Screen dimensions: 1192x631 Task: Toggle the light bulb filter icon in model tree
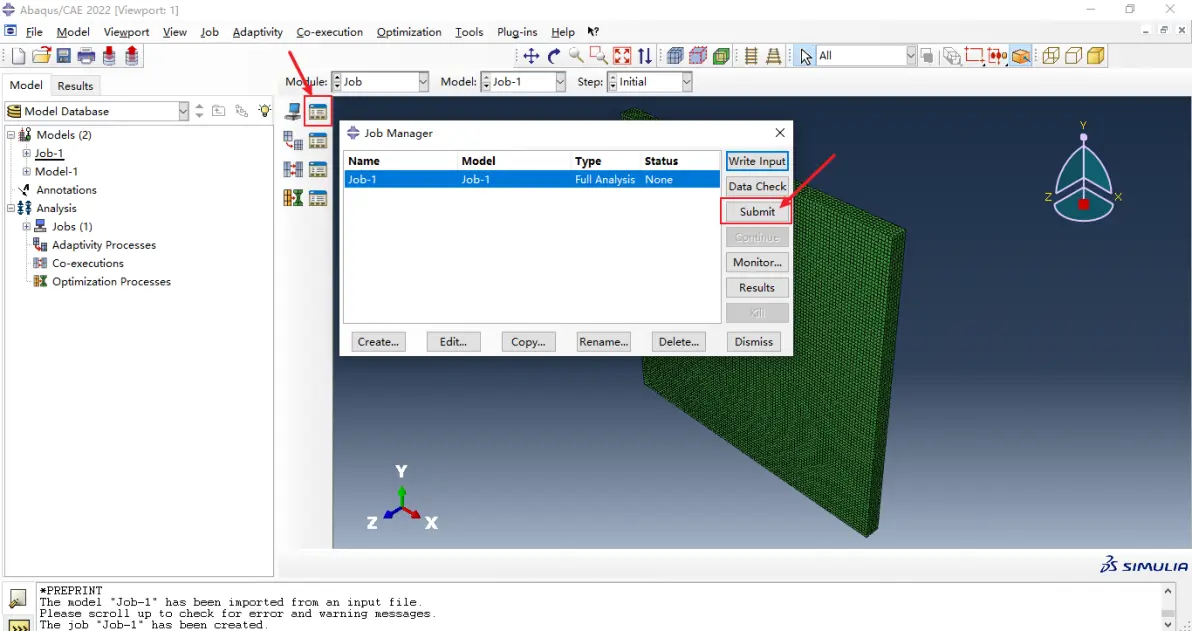265,111
